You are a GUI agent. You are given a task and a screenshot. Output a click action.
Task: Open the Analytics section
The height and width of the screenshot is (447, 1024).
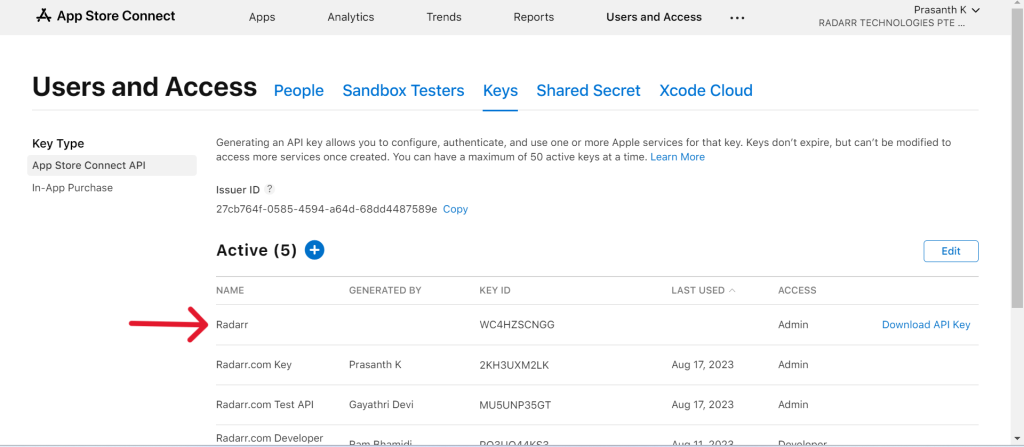click(351, 18)
